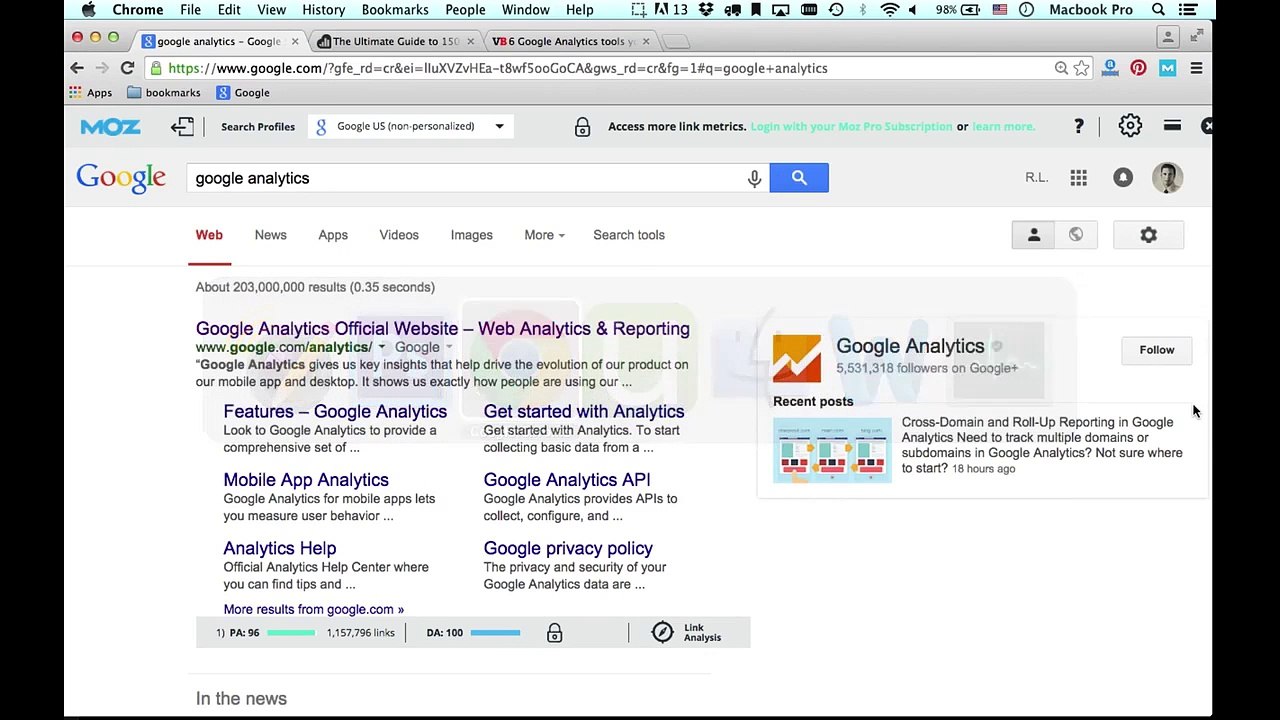The image size is (1280, 720).
Task: Open the Search Profiles dropdown
Action: (x=410, y=126)
